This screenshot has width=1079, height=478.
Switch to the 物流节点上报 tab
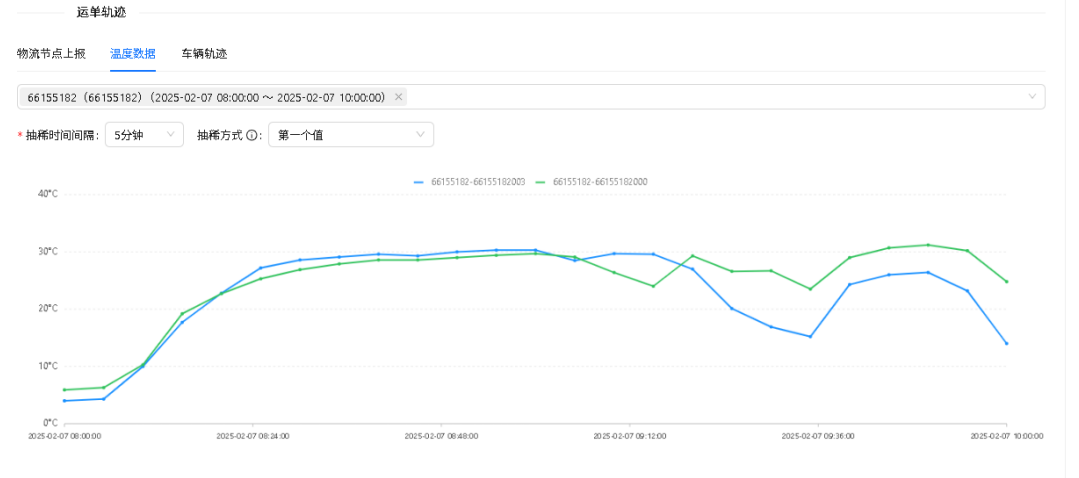(x=51, y=54)
